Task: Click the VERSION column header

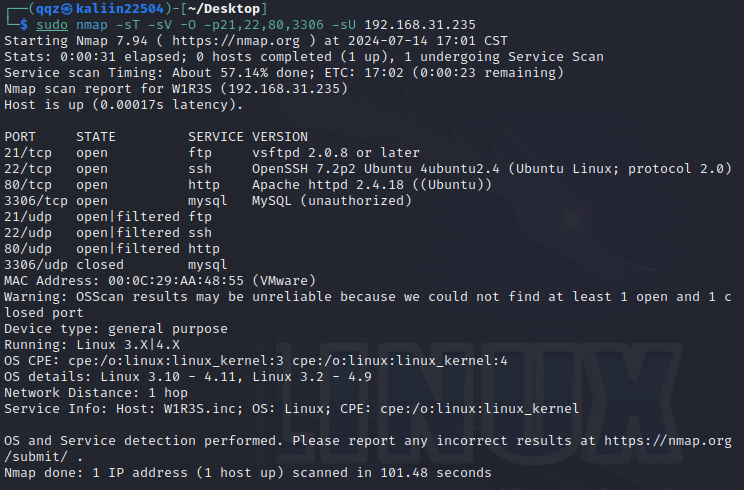Action: pos(280,136)
